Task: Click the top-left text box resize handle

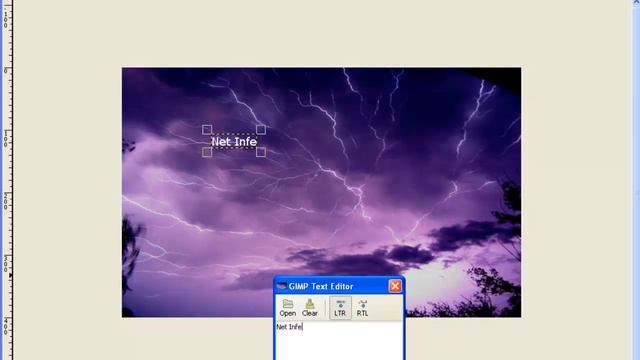Action: (207, 130)
